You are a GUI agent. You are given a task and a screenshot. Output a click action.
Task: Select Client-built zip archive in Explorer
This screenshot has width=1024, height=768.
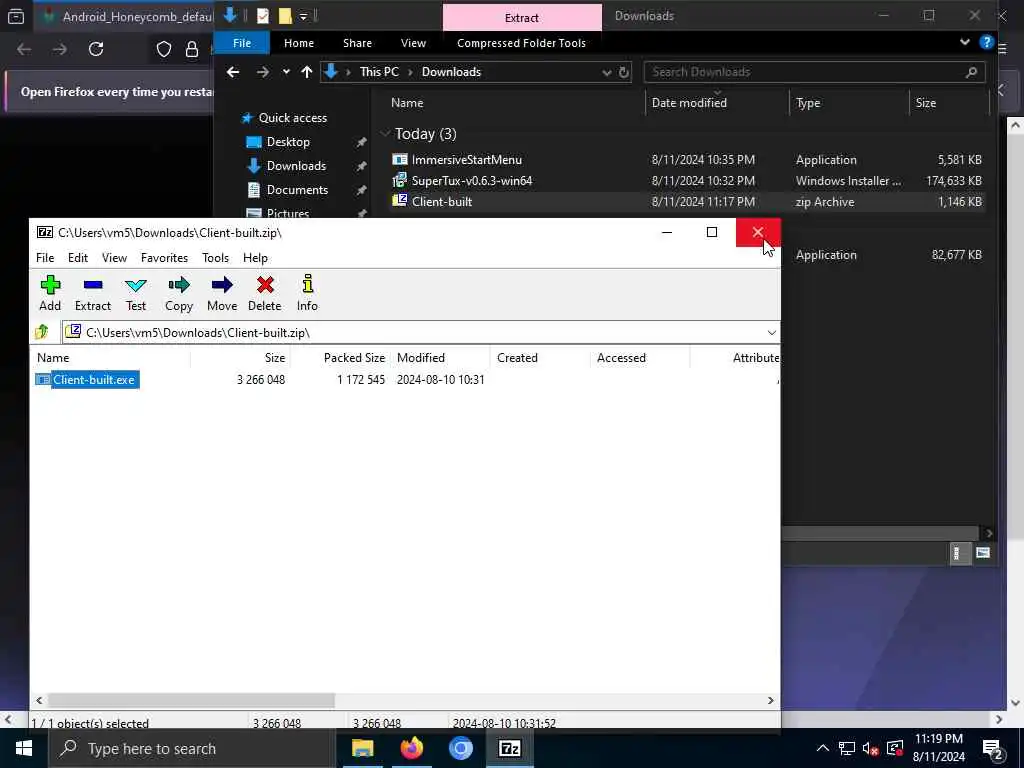pos(441,202)
